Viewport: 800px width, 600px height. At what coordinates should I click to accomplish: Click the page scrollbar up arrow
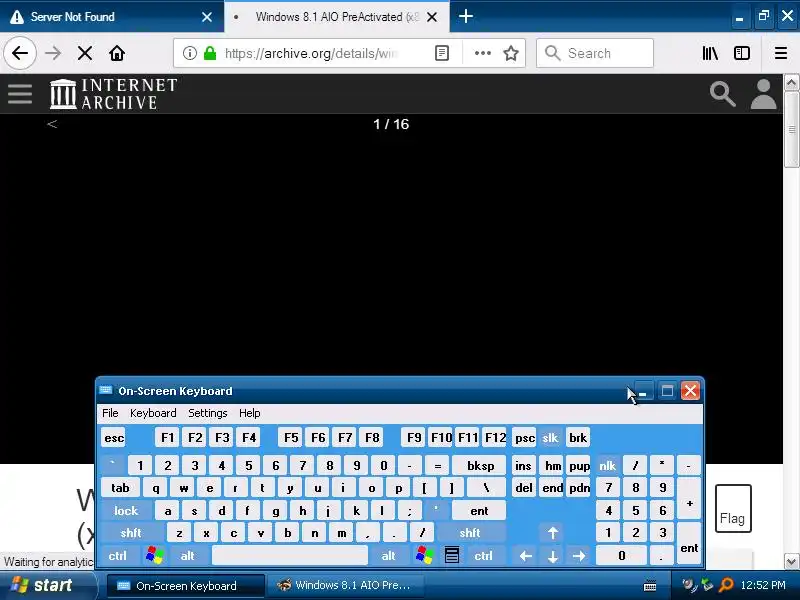(x=791, y=83)
